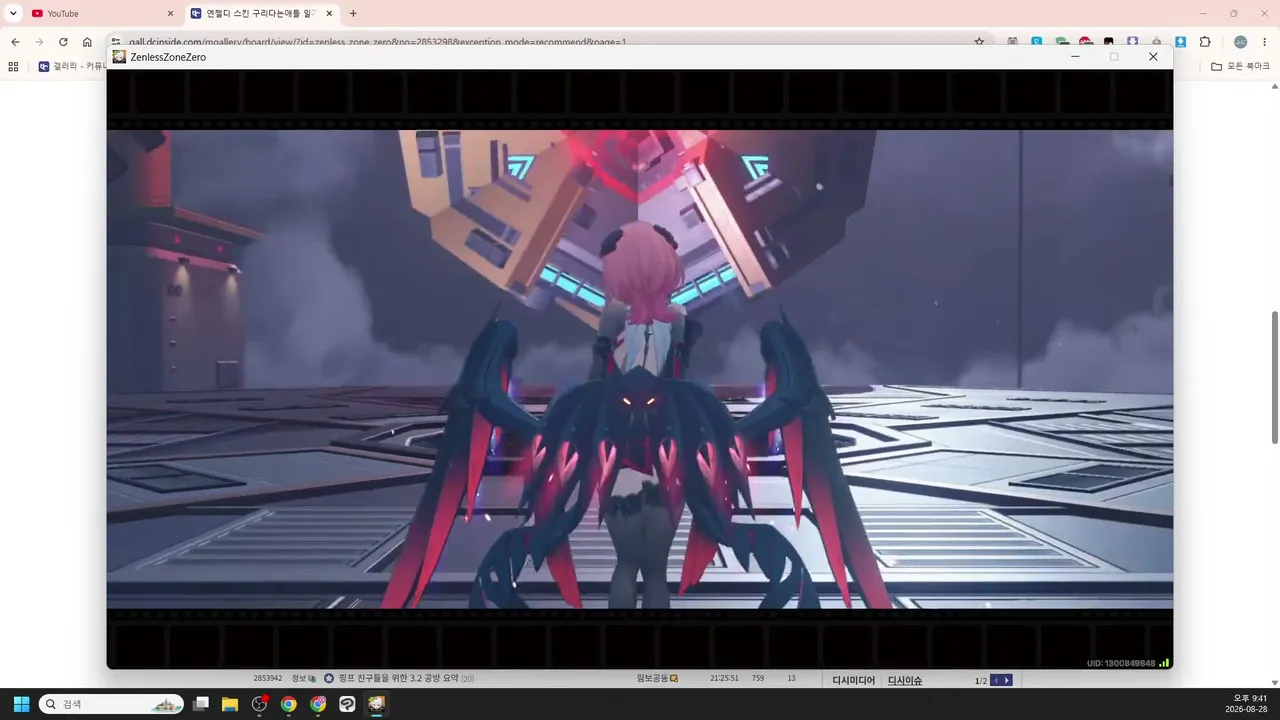This screenshot has height=720, width=1280.
Task: Open the green chat bubble extension
Action: pyautogui.click(x=1061, y=42)
